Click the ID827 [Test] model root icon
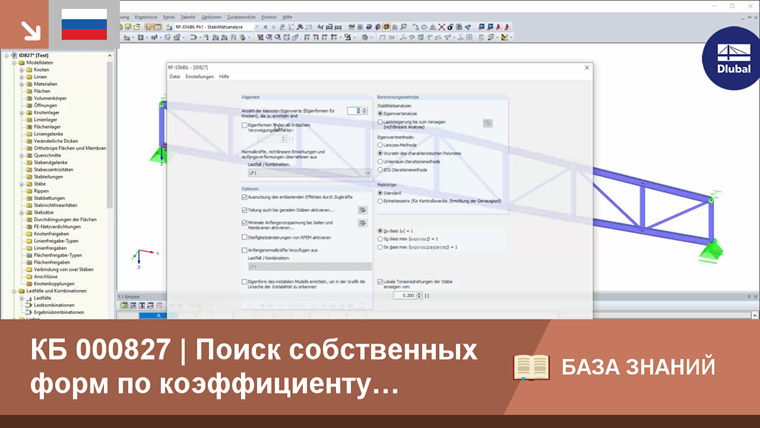This screenshot has width=760, height=428. [14, 55]
